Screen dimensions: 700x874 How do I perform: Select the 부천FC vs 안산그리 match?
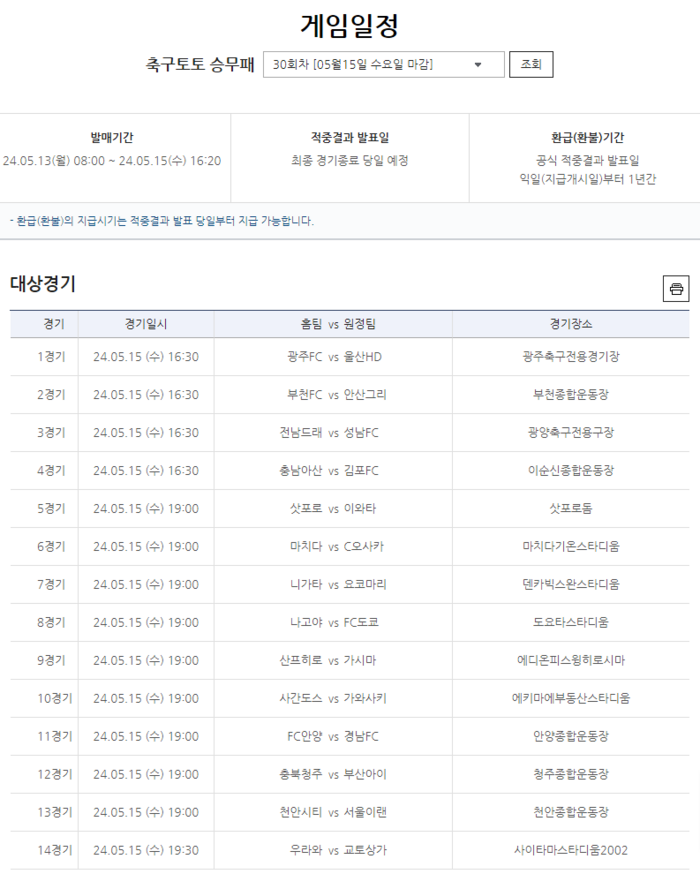(x=333, y=395)
